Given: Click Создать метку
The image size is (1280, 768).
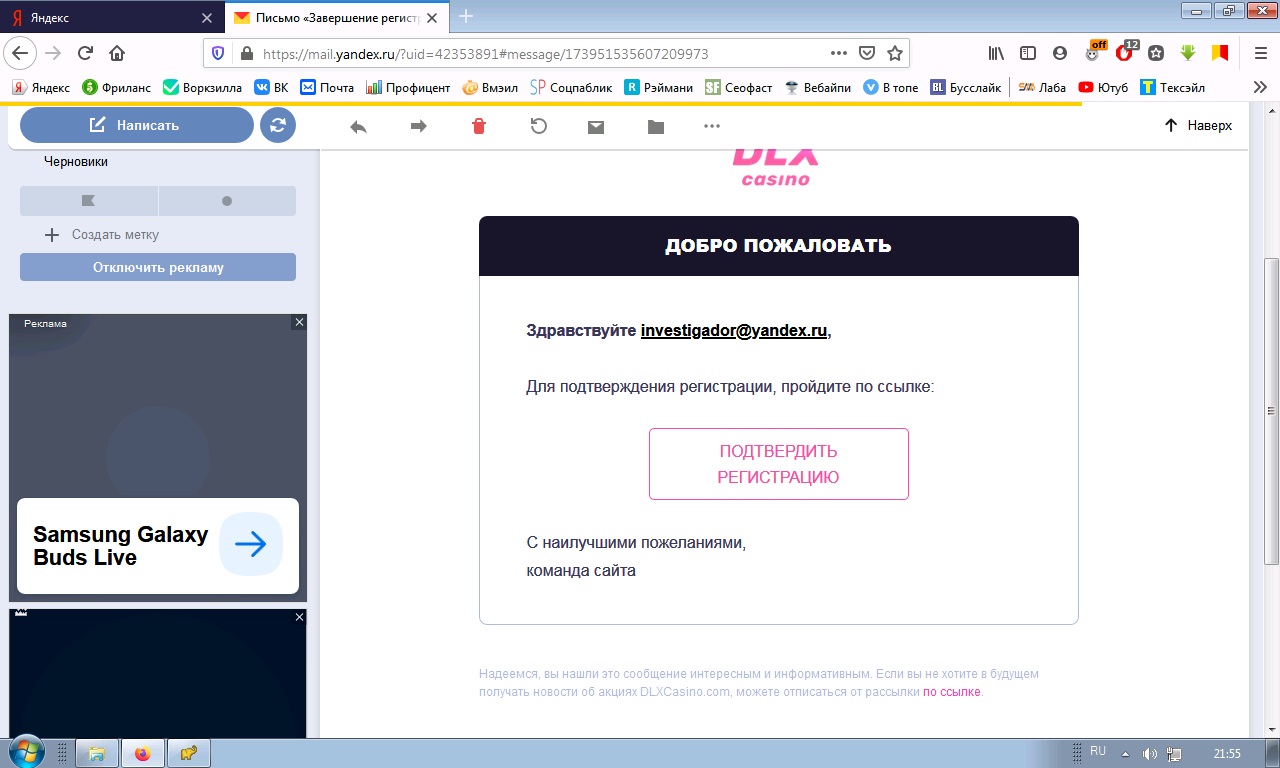Looking at the screenshot, I should 102,235.
